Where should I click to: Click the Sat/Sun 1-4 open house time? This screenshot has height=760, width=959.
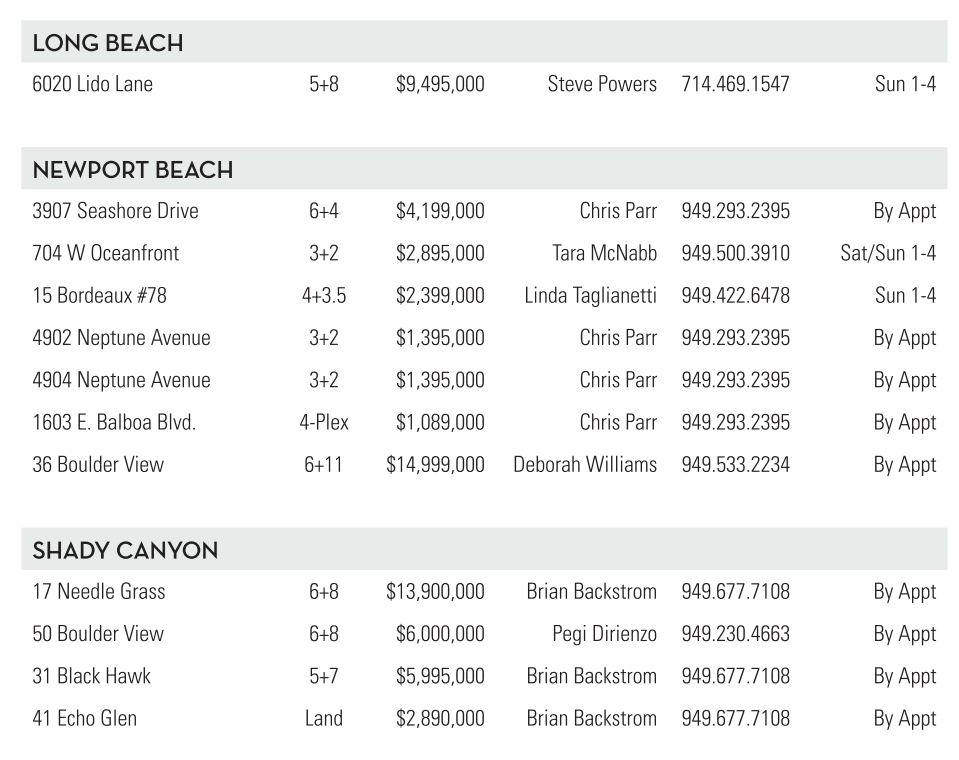(x=888, y=253)
